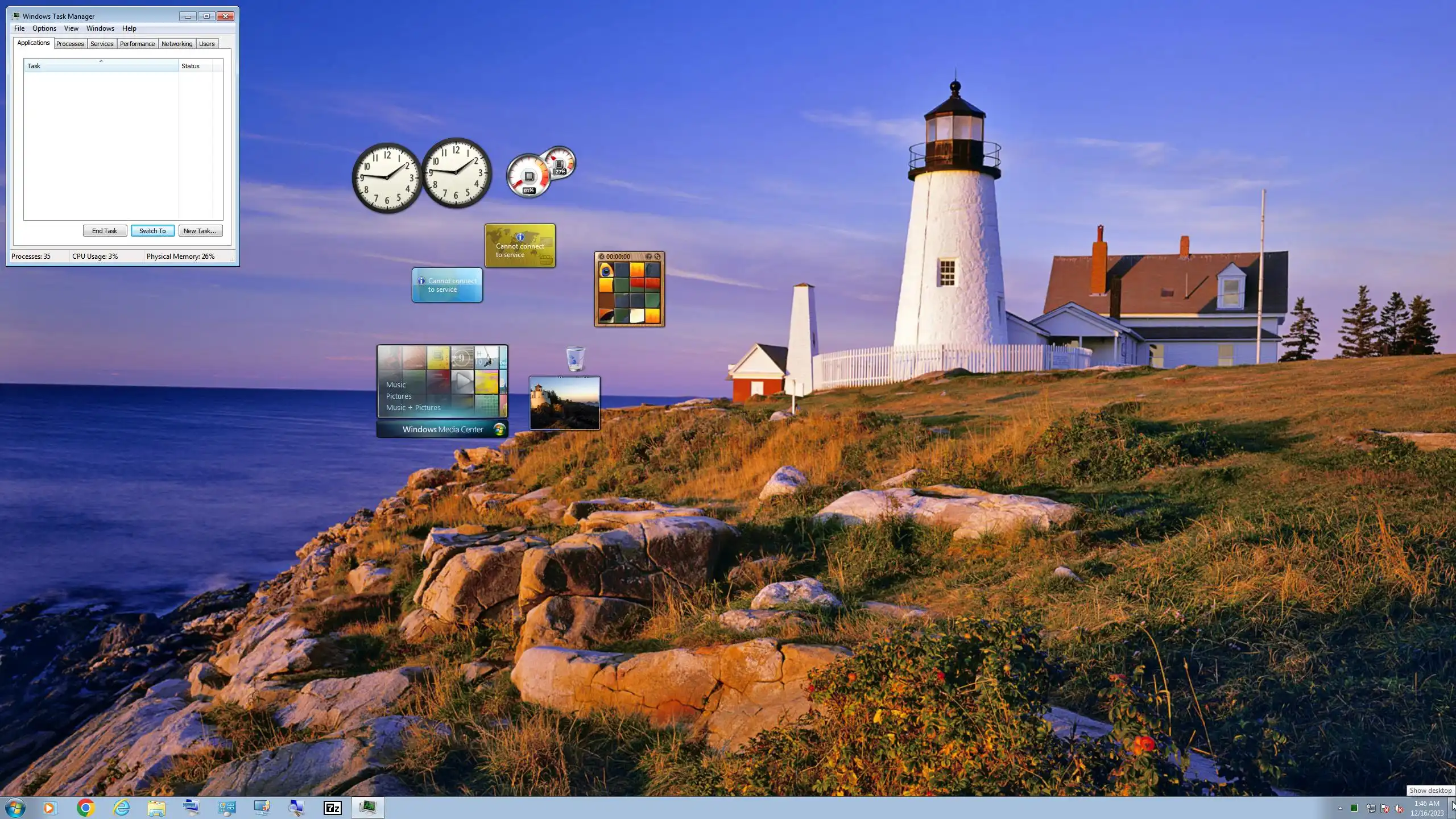The height and width of the screenshot is (819, 1456).
Task: Click the Action Center flag tray icon
Action: pyautogui.click(x=1385, y=808)
